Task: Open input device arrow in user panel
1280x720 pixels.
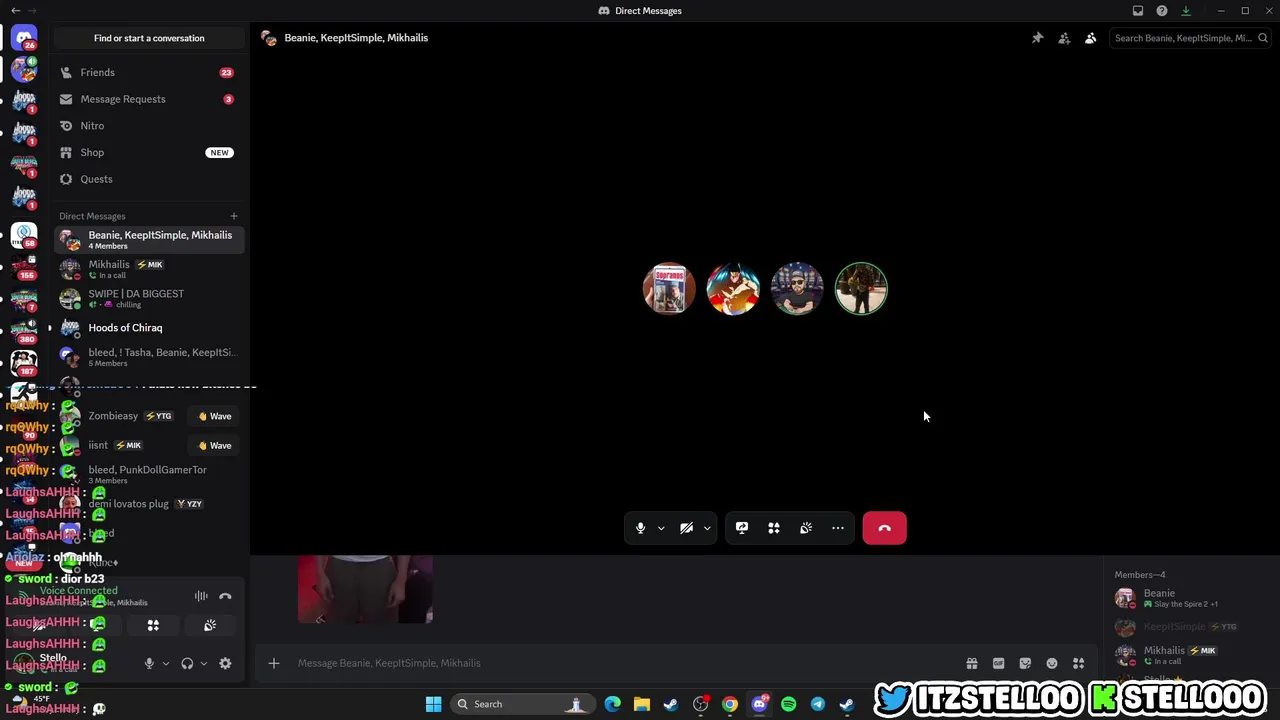Action: (166, 663)
